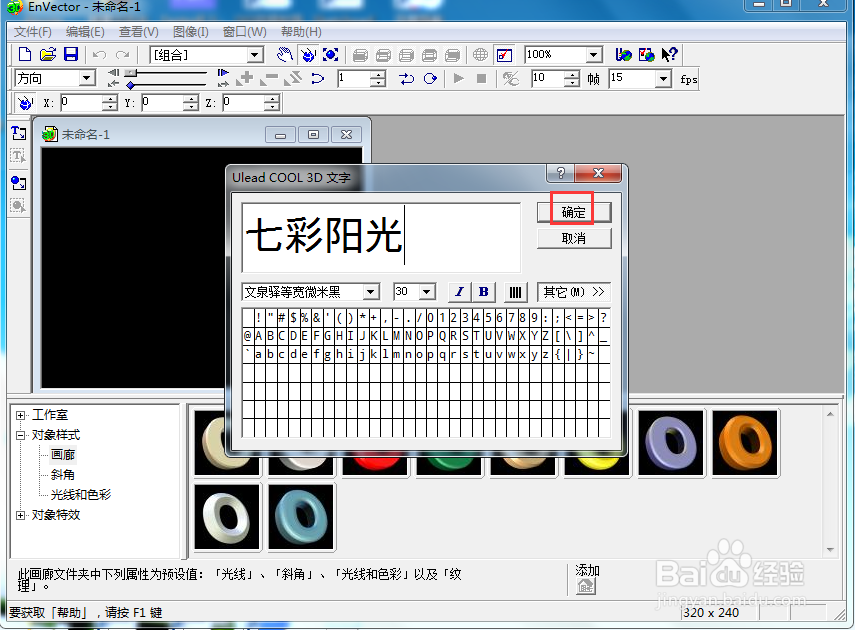Select 光线和色彩 in the tree
This screenshot has width=855, height=630.
[x=81, y=495]
